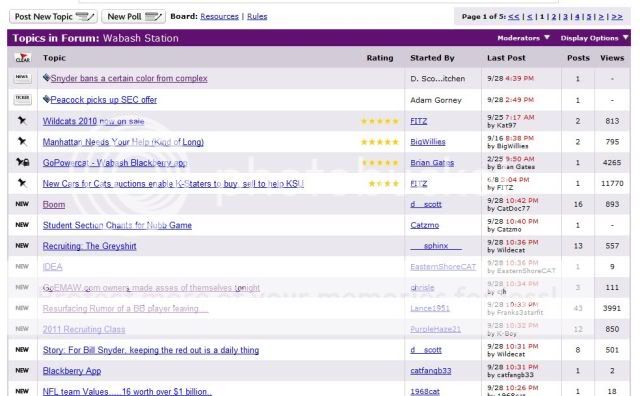
Task: Open the IDEA topic
Action: 53,267
